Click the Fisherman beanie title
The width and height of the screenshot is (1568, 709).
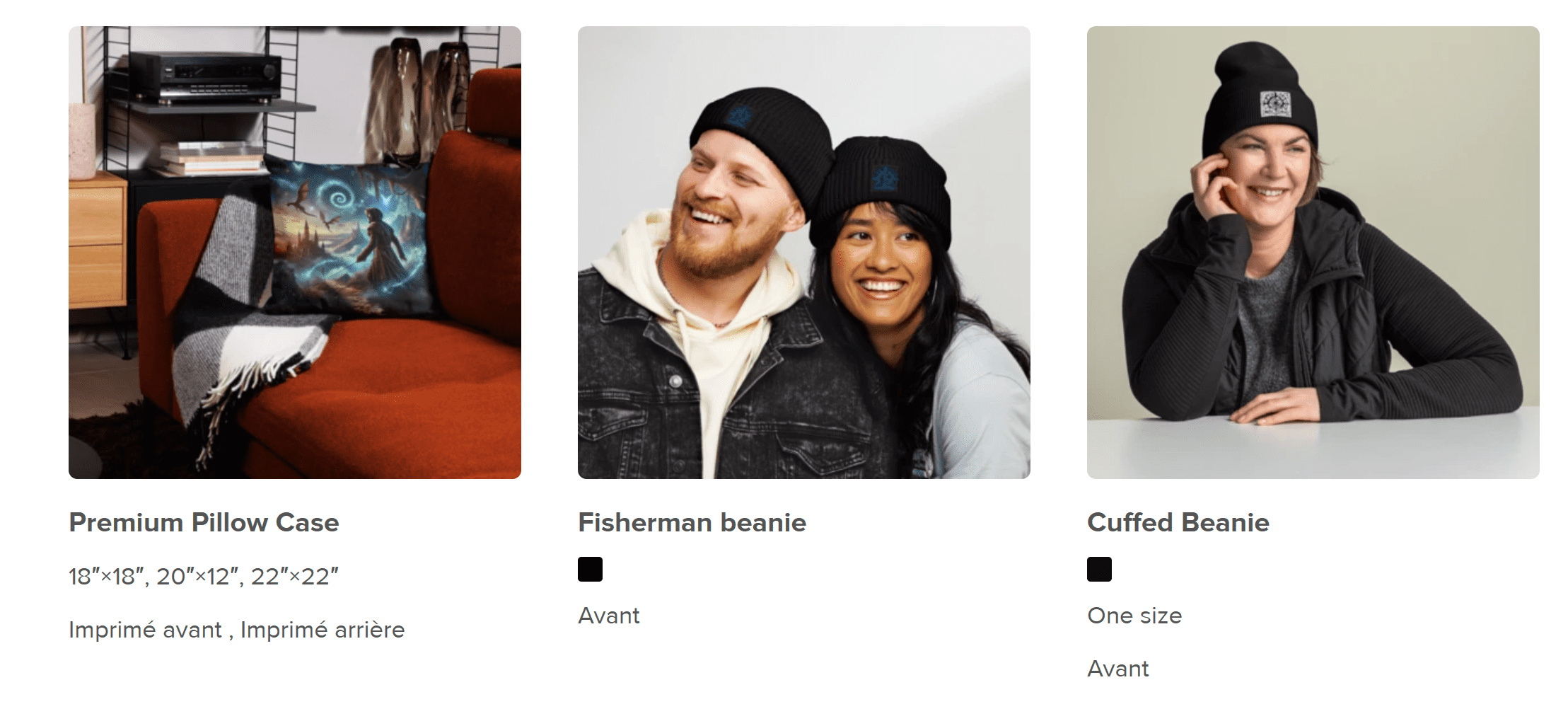coord(692,522)
